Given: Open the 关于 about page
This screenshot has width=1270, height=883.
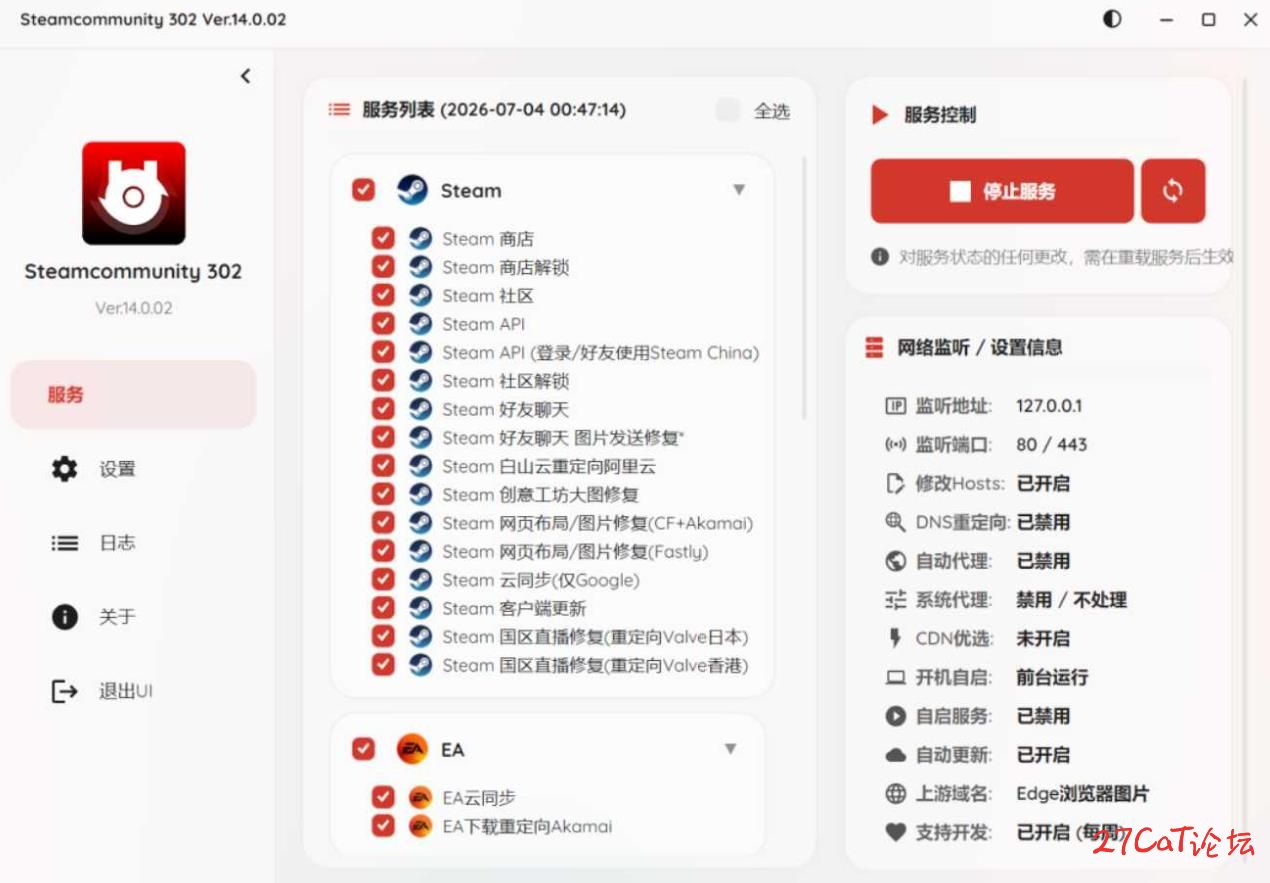Looking at the screenshot, I should 133,617.
